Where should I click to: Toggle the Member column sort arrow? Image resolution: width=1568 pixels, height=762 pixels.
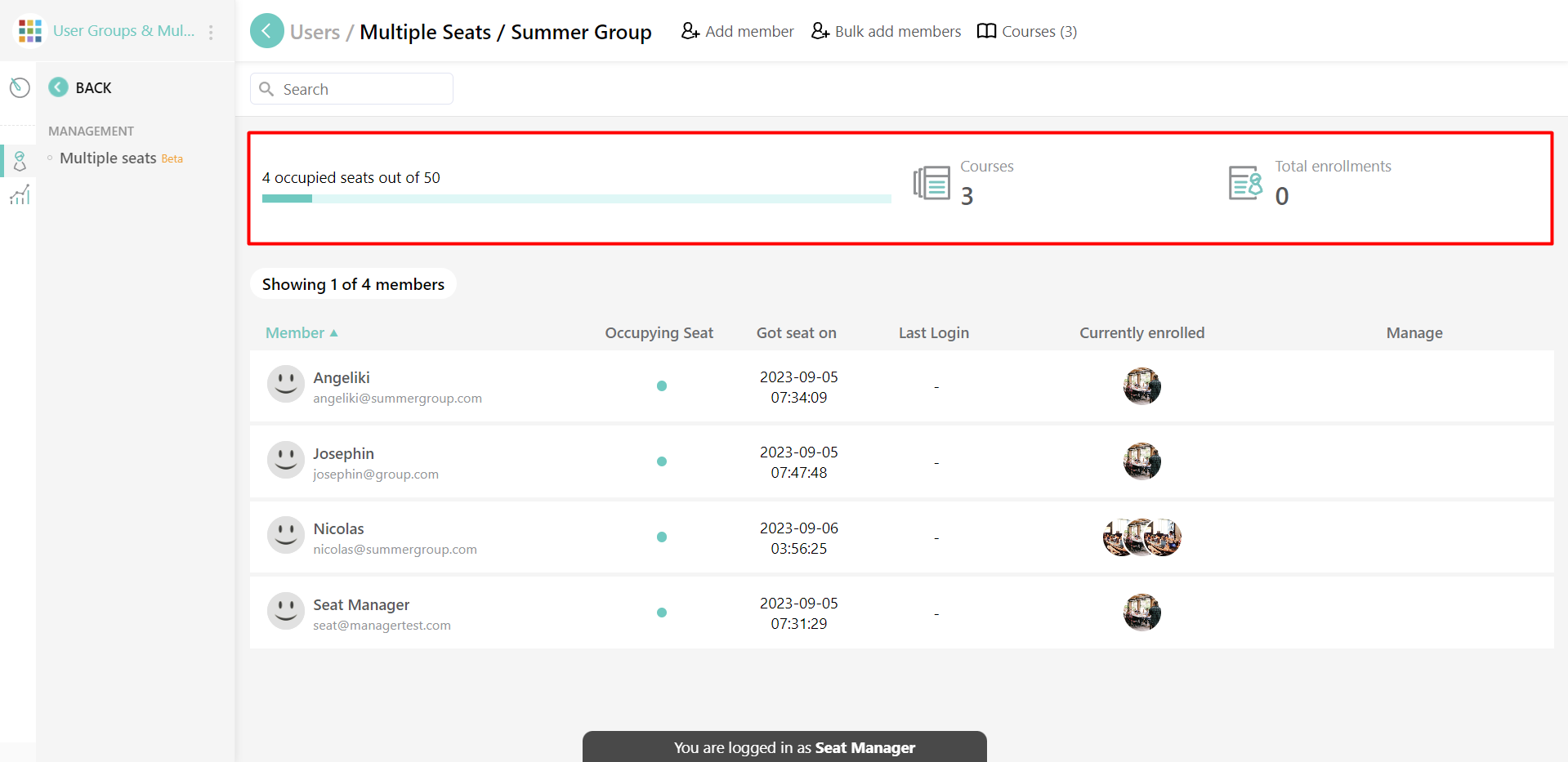pyautogui.click(x=333, y=332)
